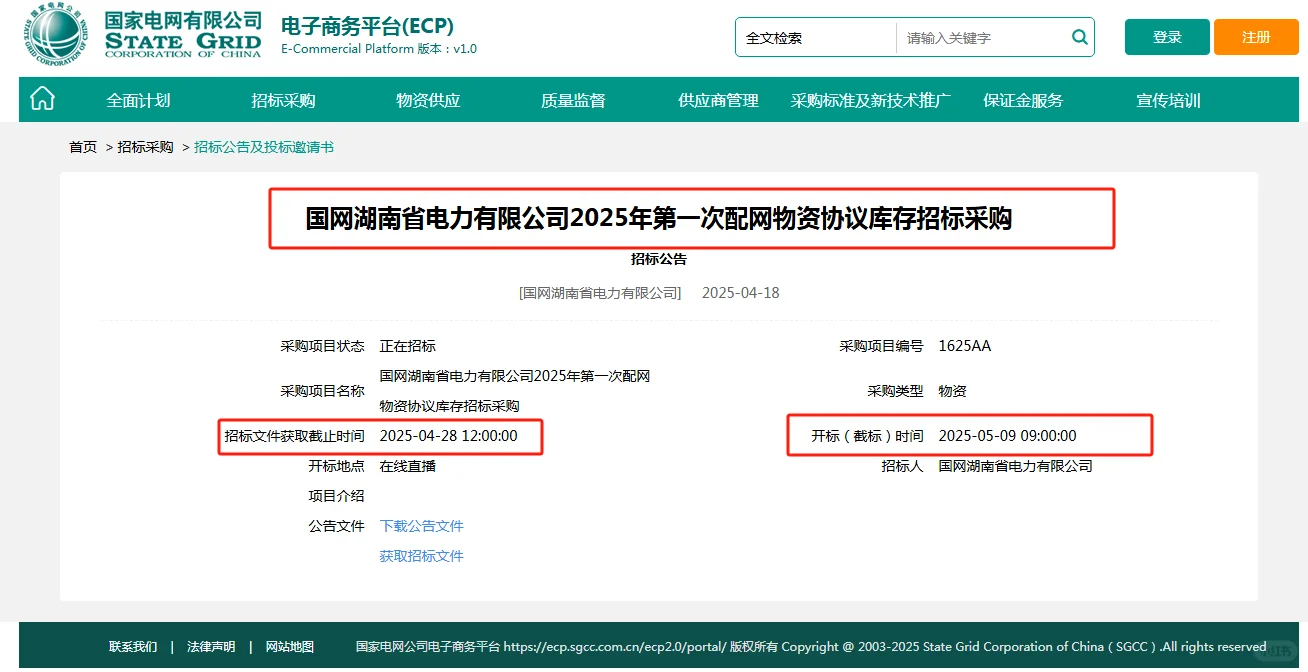
Task: Click the 下载公告文件 download link
Action: 421,525
